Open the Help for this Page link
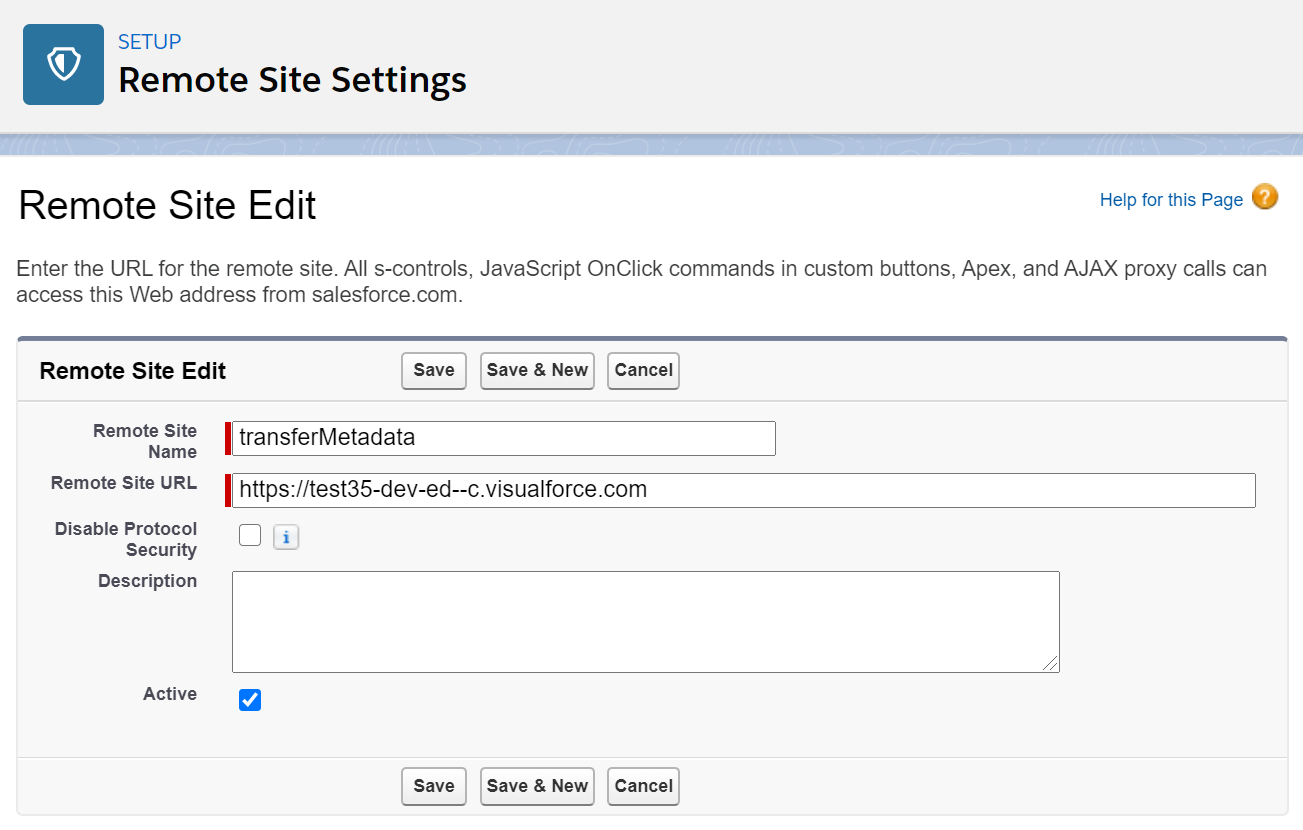 click(x=1170, y=200)
